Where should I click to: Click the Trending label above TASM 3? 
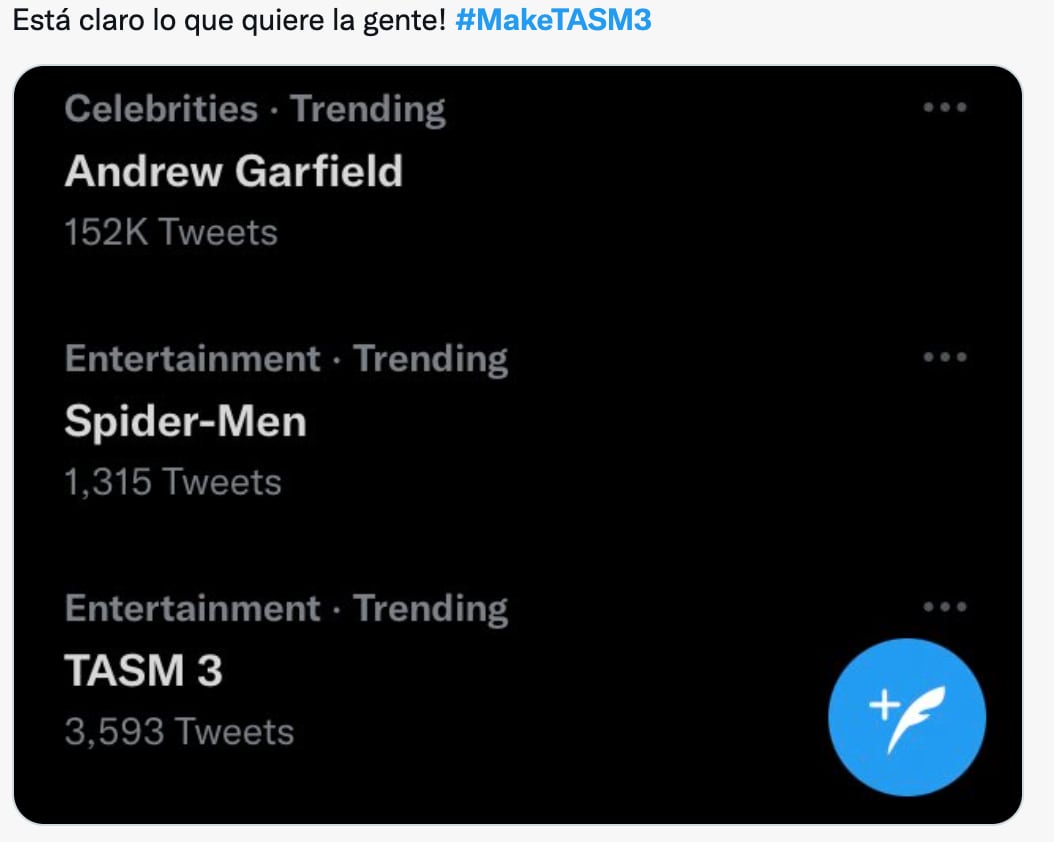coord(431,609)
